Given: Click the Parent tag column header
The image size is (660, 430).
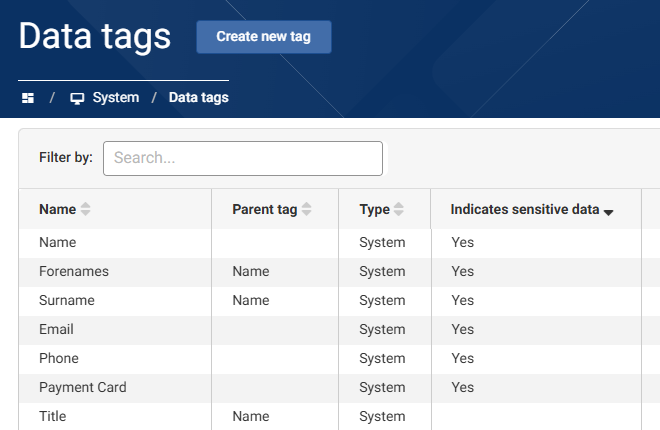Looking at the screenshot, I should point(264,210).
